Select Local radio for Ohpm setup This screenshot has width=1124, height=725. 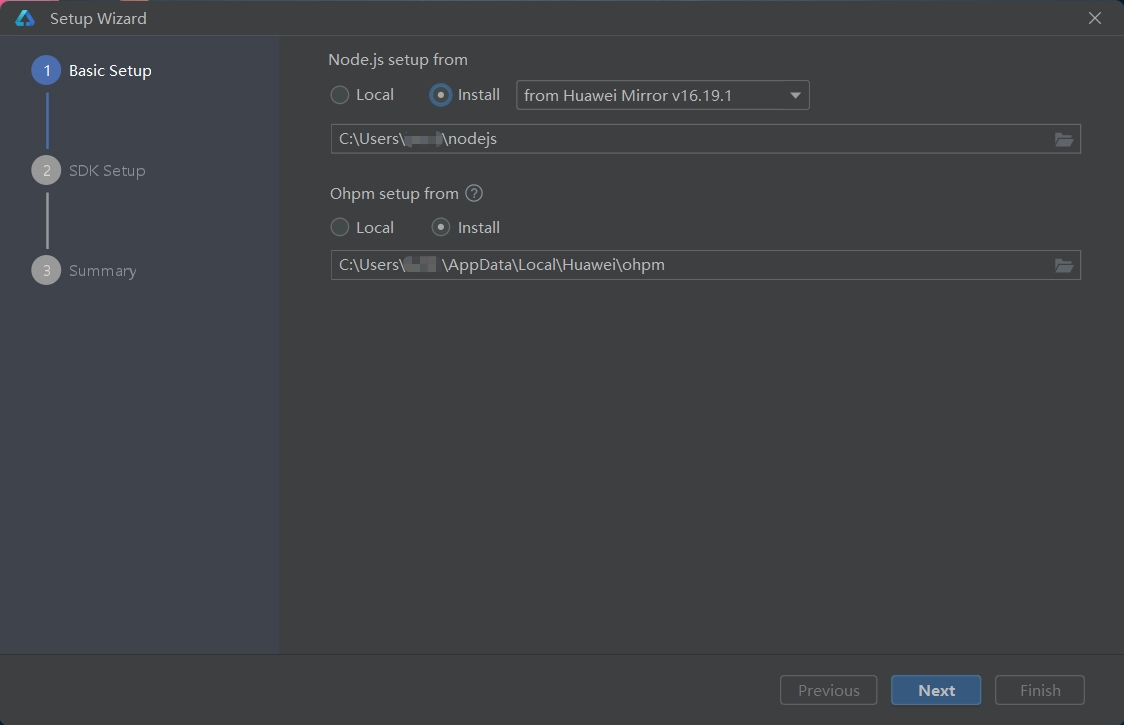coord(340,228)
